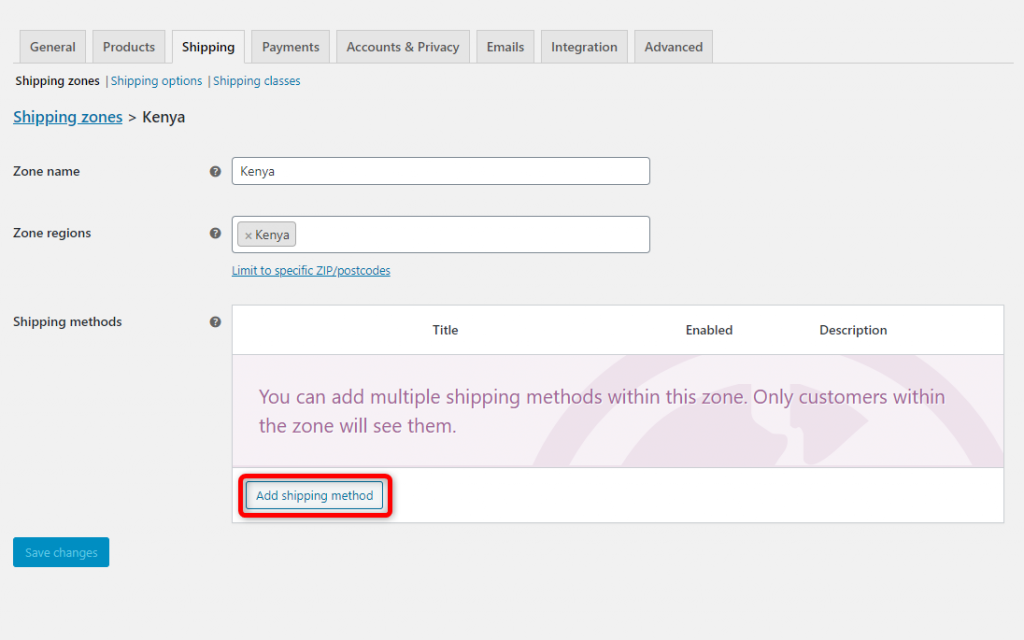
Task: Open the Accounts & Privacy tab
Action: coord(402,46)
